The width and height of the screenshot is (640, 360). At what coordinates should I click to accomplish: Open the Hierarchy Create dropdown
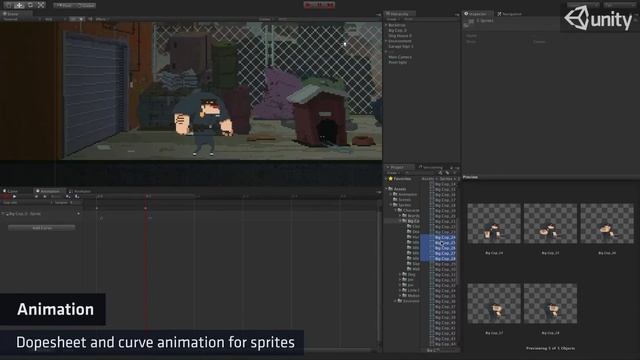[x=392, y=19]
